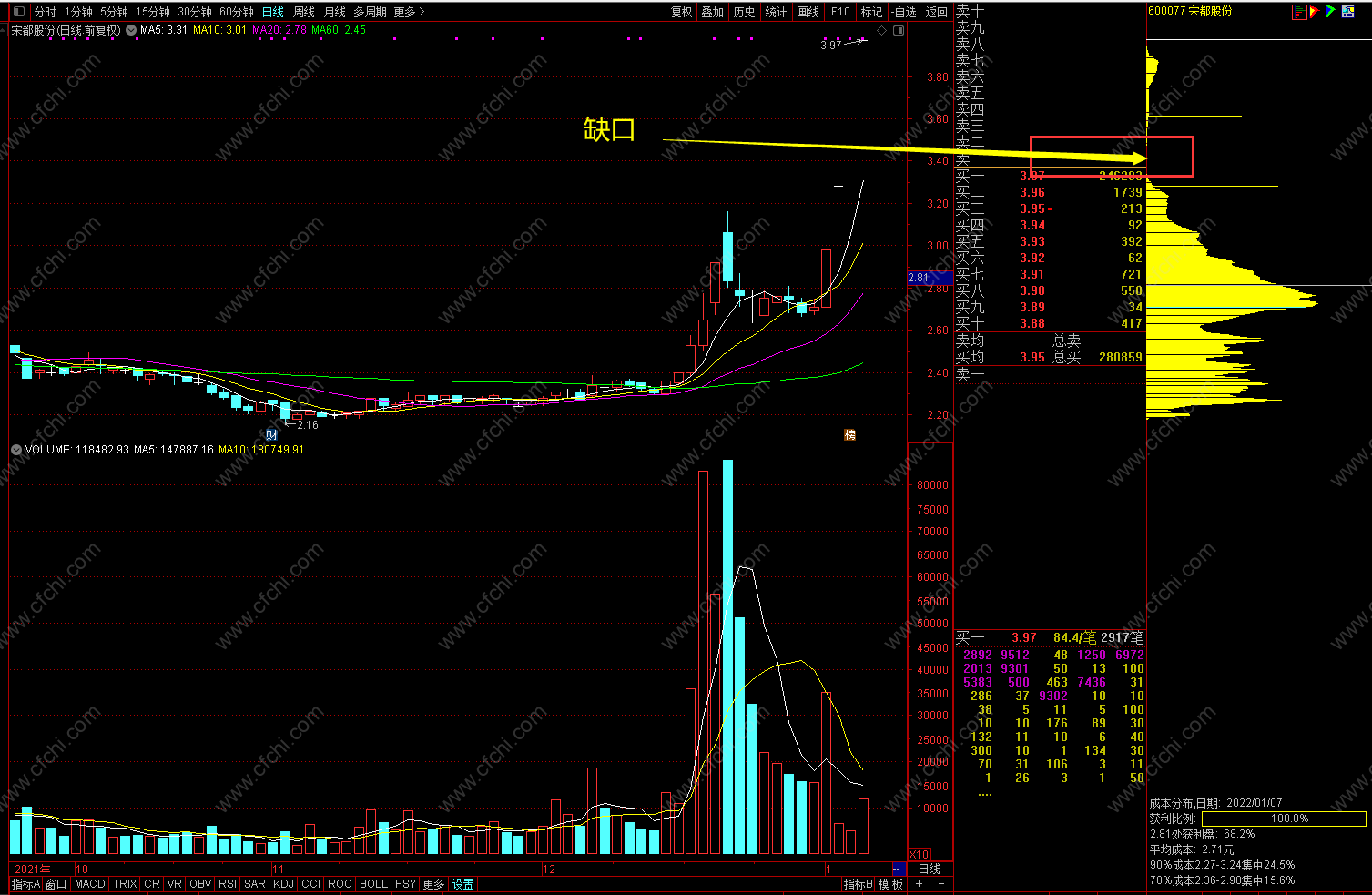Click the 600077 宋都股份 stock title
The height and width of the screenshot is (895, 1372).
(1191, 11)
